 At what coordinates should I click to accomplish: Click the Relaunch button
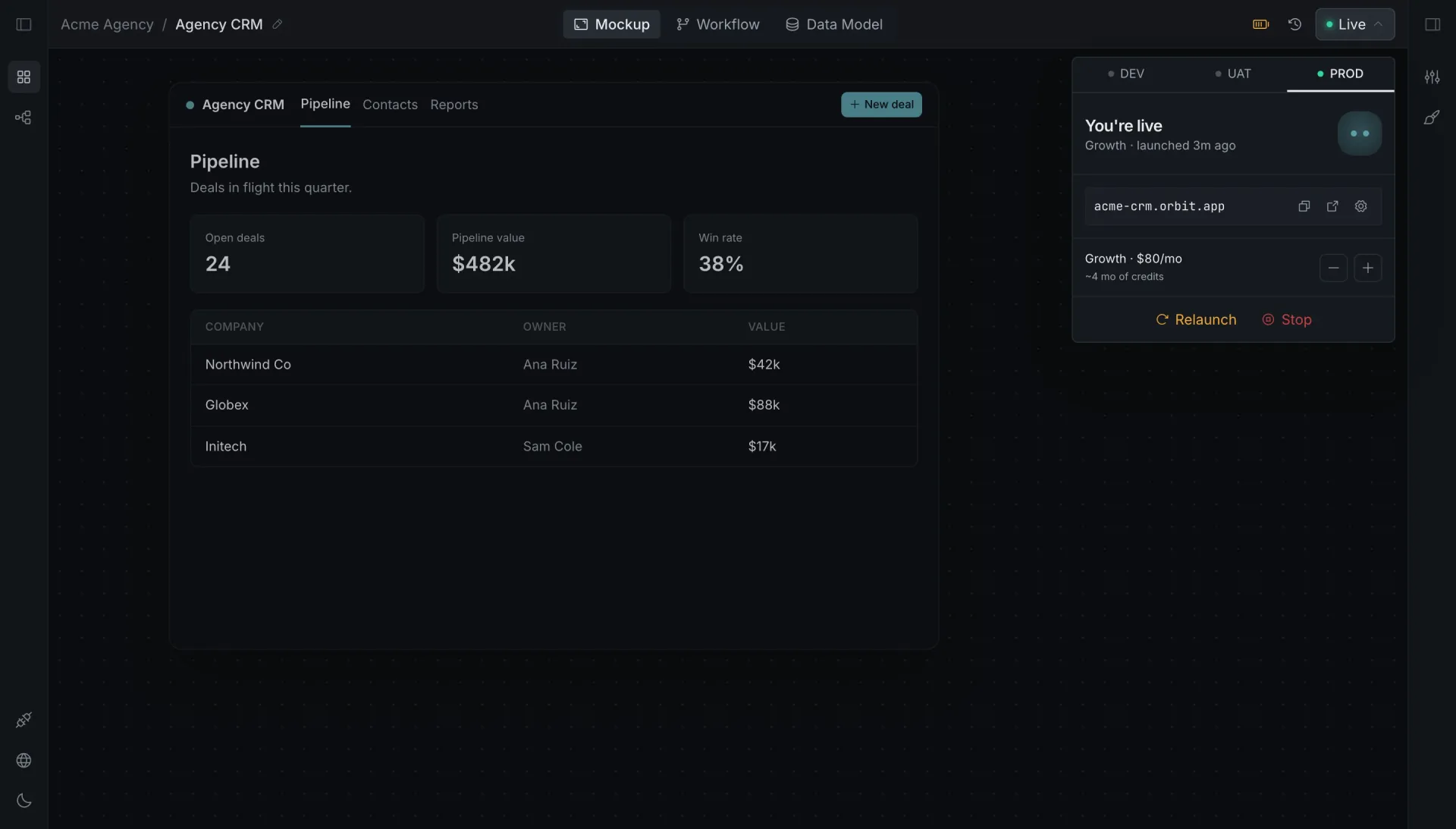click(x=1196, y=319)
